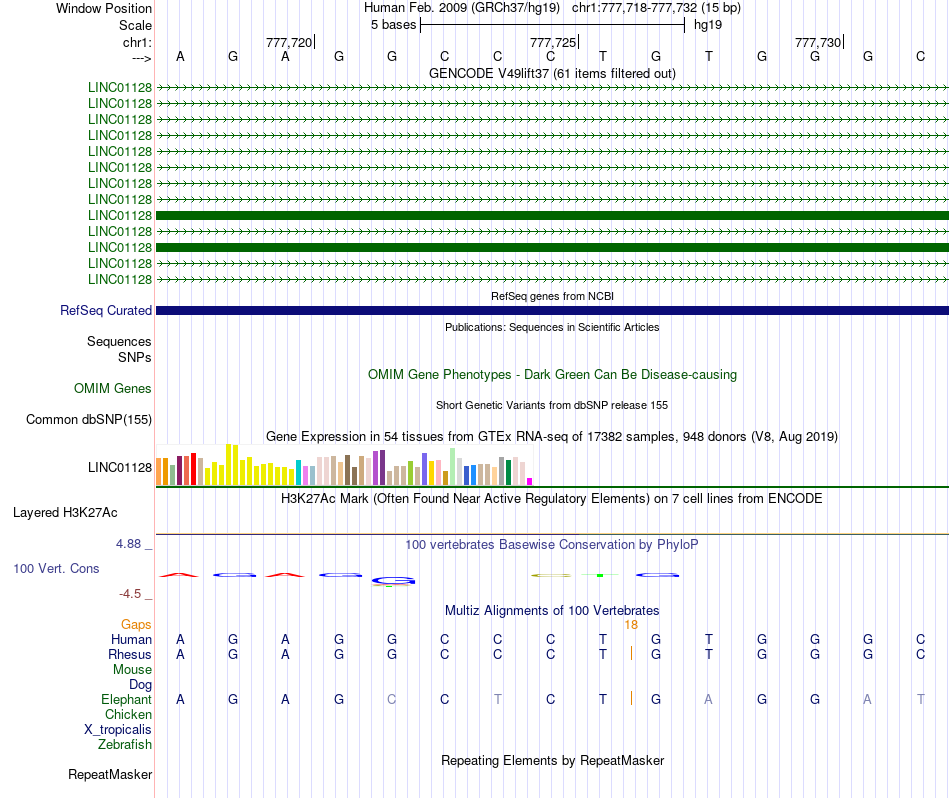950x798 pixels.
Task: Select the Rhesus species row label
Action: pyautogui.click(x=130, y=654)
